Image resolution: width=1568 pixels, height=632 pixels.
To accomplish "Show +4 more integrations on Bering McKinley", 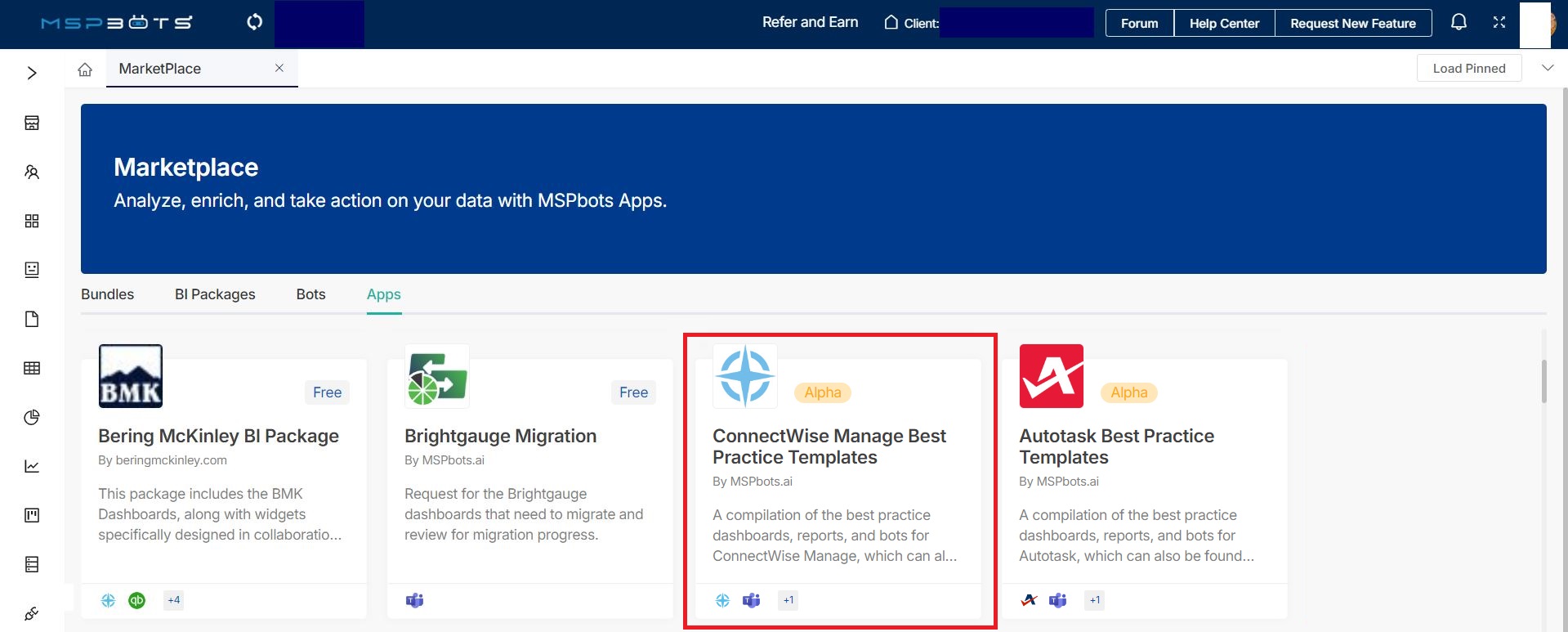I will pos(174,600).
